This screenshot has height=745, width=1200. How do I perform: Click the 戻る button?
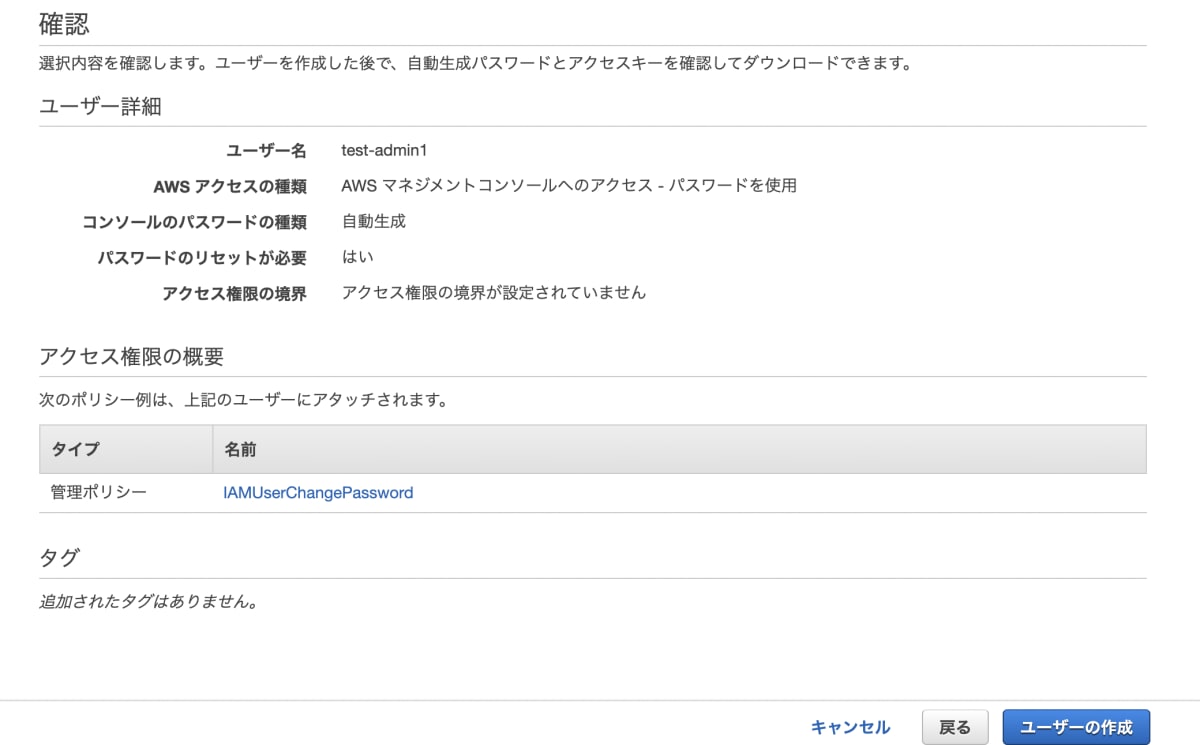954,727
